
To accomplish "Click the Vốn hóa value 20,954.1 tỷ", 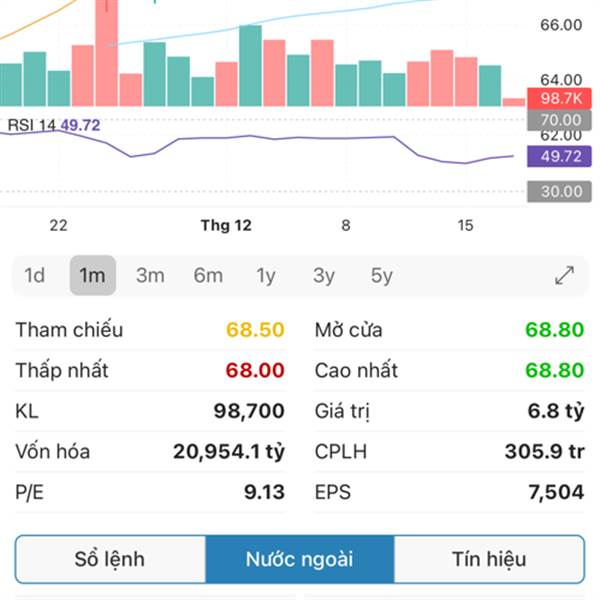I will (x=229, y=452).
